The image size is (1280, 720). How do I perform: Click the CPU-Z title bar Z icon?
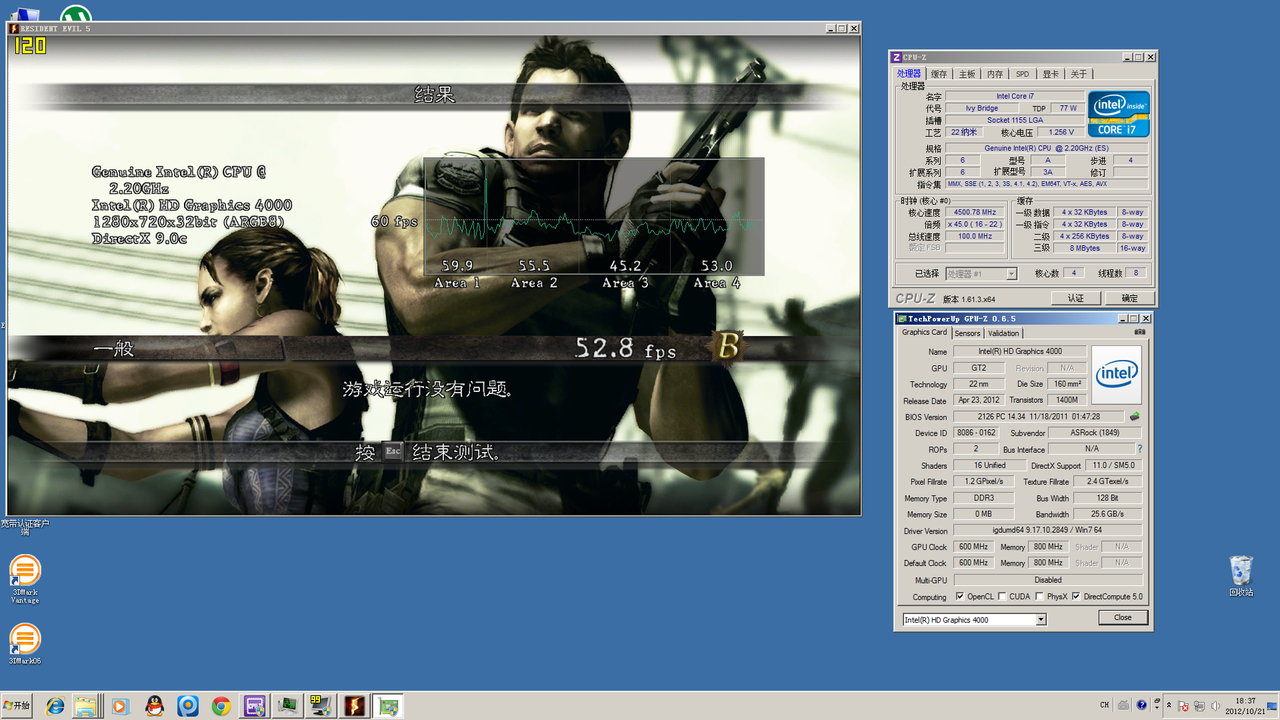pyautogui.click(x=897, y=57)
